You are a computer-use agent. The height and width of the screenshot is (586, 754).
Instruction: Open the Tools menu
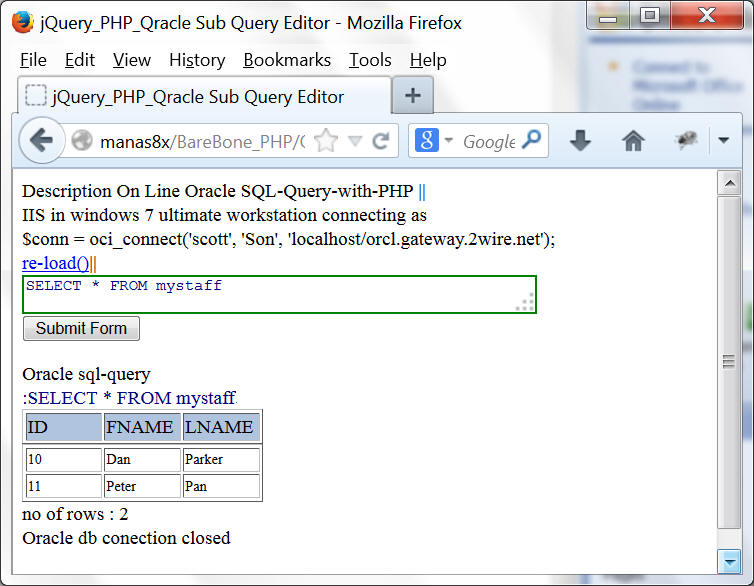[370, 60]
